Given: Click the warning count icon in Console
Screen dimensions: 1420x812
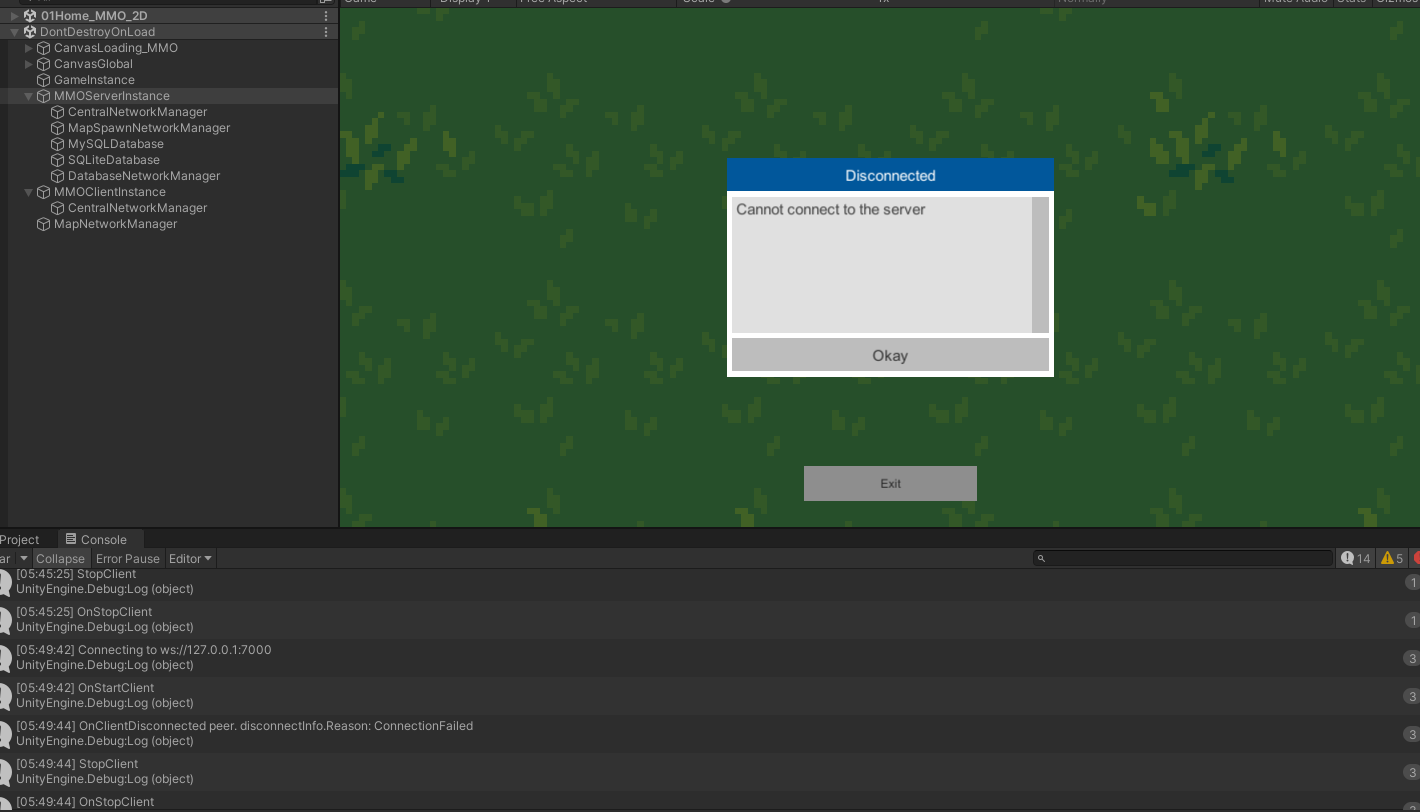Looking at the screenshot, I should tap(1385, 558).
